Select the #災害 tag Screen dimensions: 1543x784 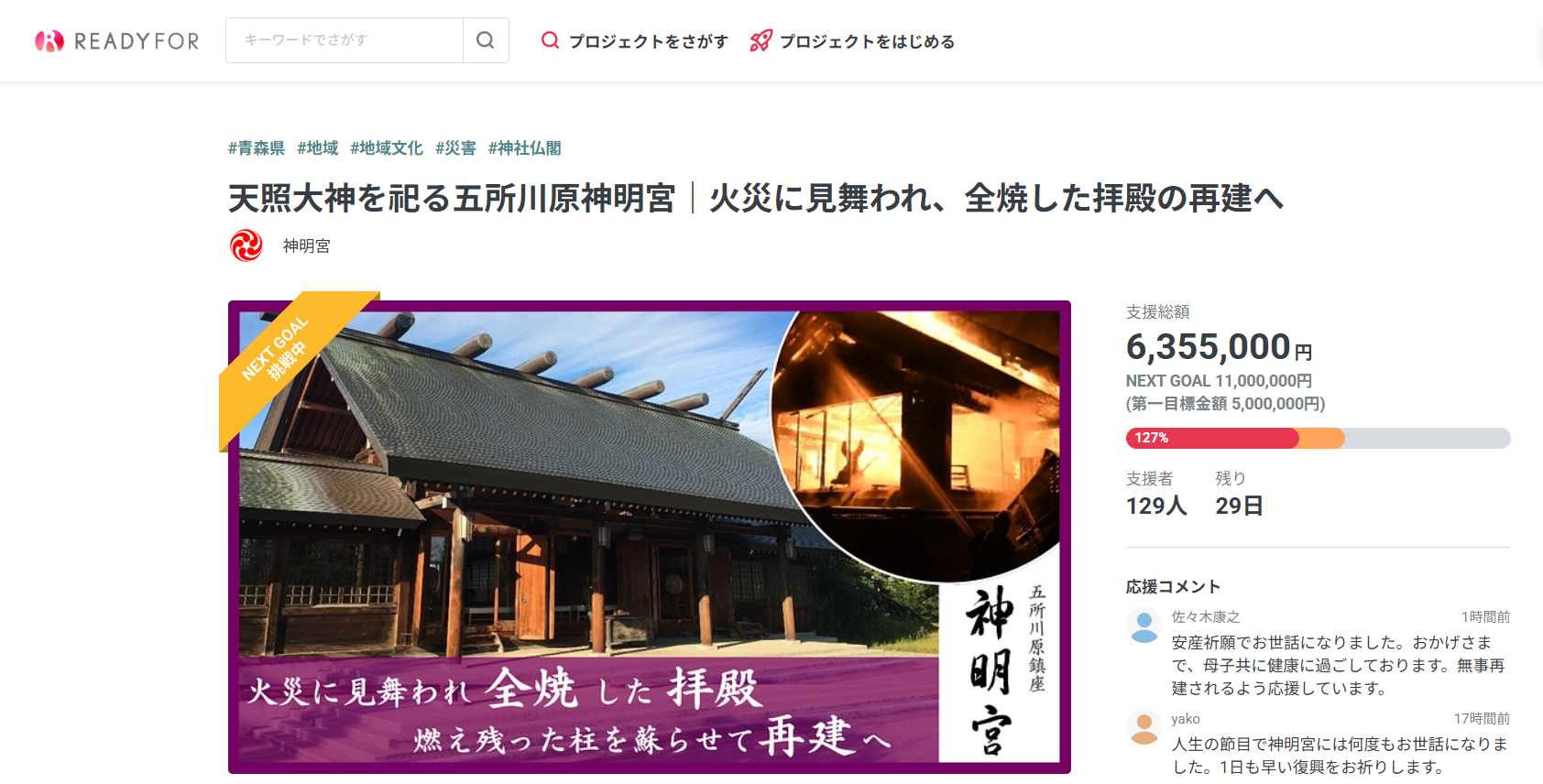(x=455, y=148)
